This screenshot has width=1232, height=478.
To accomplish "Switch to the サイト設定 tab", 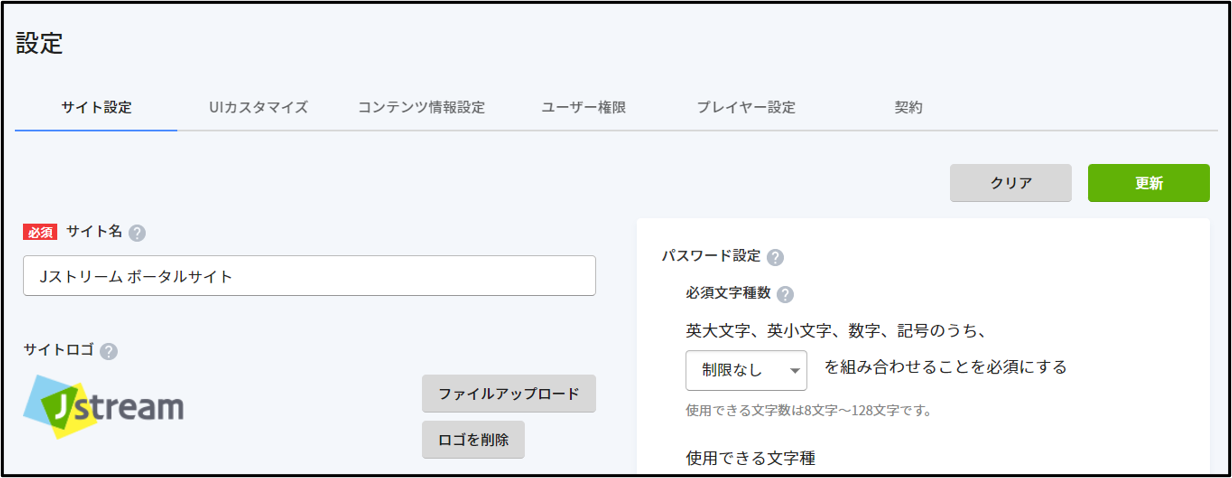I will click(96, 108).
